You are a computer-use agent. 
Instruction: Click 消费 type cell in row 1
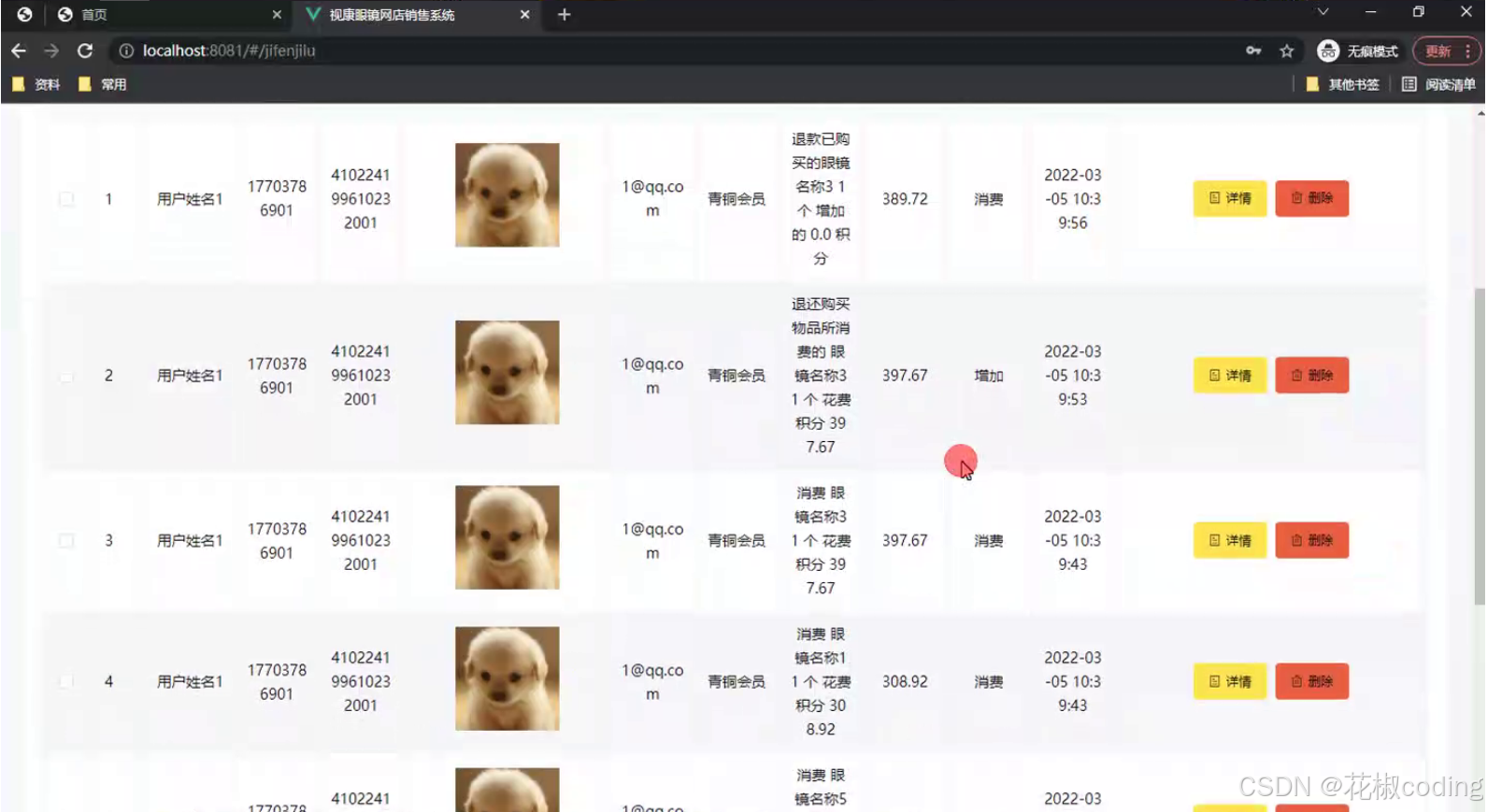(x=989, y=199)
